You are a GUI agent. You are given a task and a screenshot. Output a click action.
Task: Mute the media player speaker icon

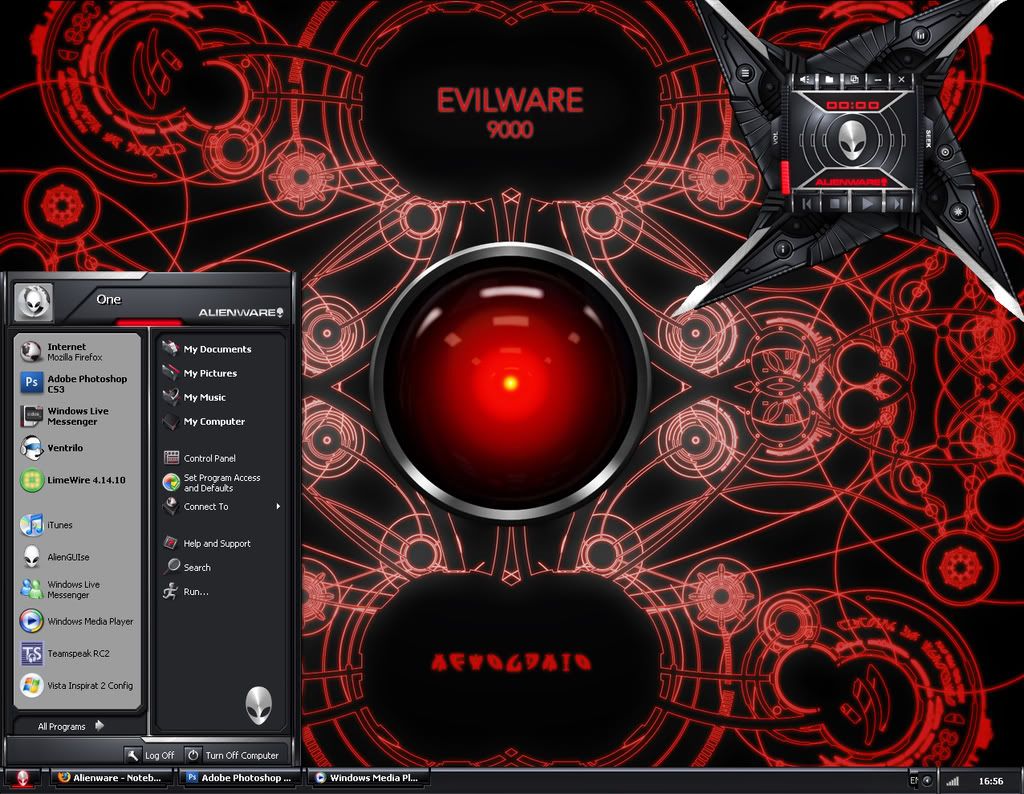[x=805, y=80]
